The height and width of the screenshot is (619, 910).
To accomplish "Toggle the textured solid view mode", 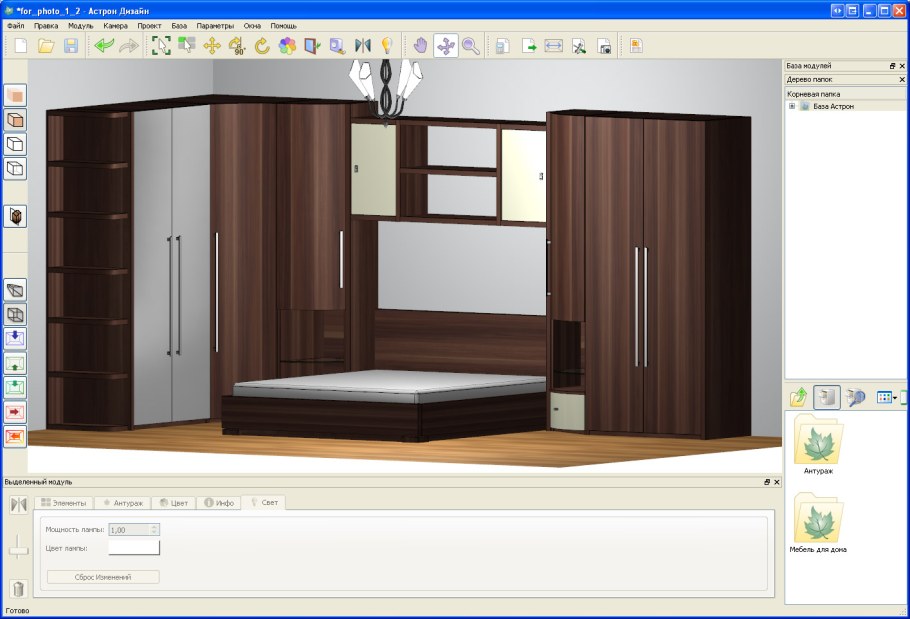I will coord(15,119).
